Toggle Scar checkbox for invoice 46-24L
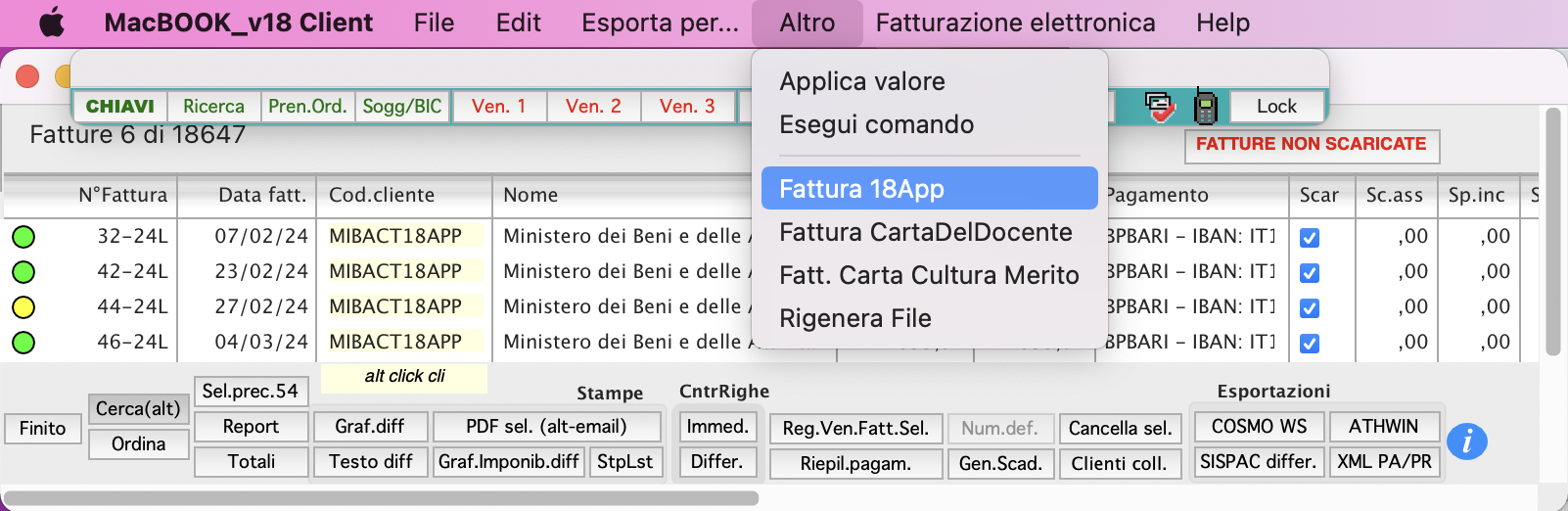1568x511 pixels. coord(1309,343)
